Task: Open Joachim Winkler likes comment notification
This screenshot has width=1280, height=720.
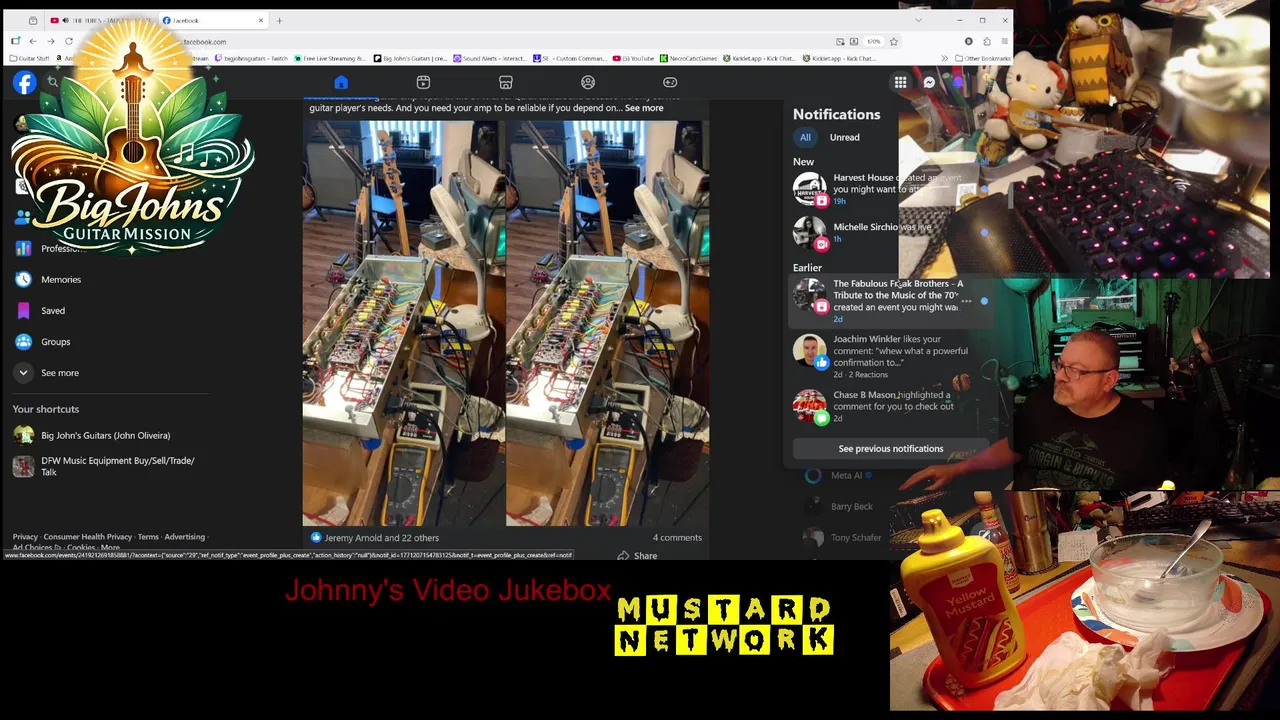Action: pos(890,356)
